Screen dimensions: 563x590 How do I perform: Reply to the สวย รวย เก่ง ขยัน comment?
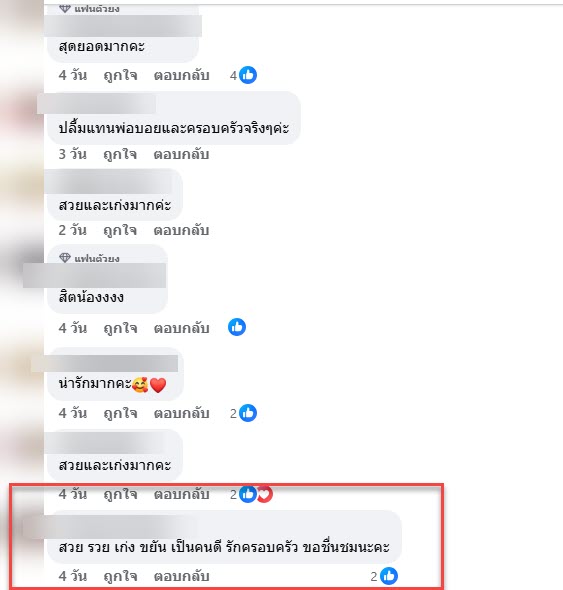pos(181,576)
